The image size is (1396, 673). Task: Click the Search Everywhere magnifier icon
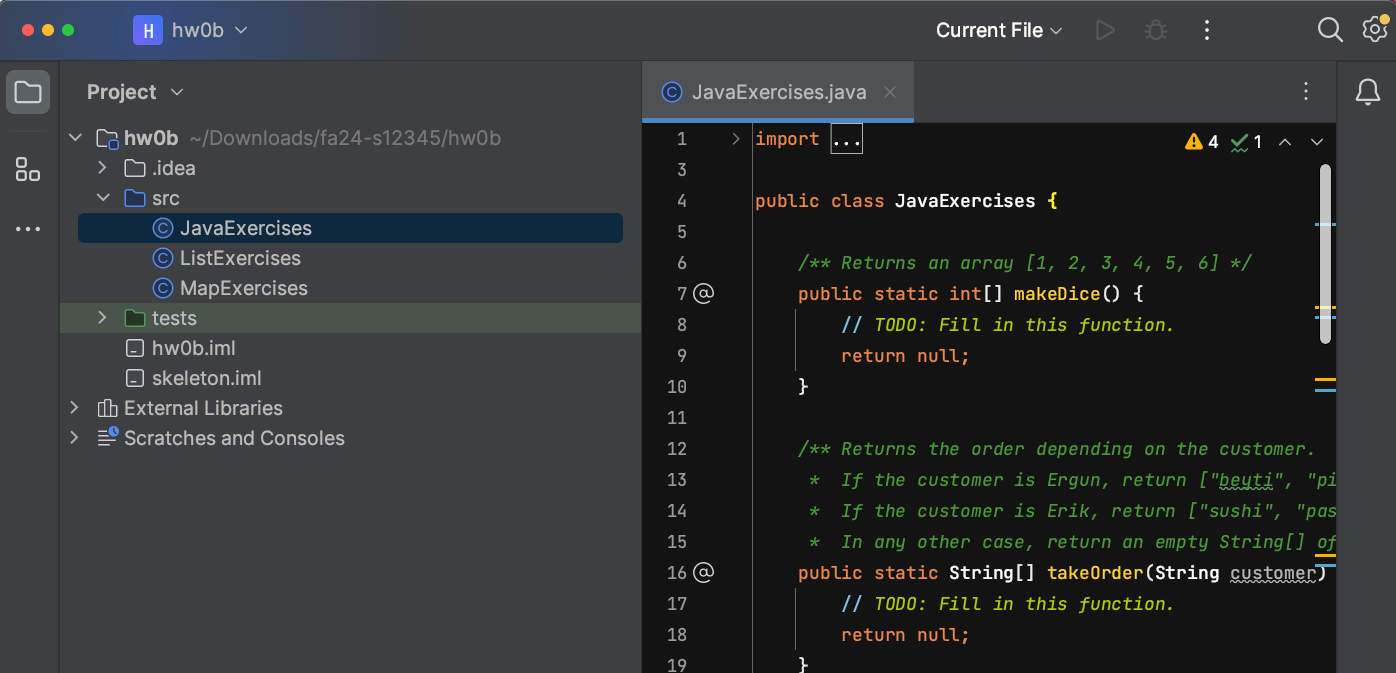coord(1330,29)
